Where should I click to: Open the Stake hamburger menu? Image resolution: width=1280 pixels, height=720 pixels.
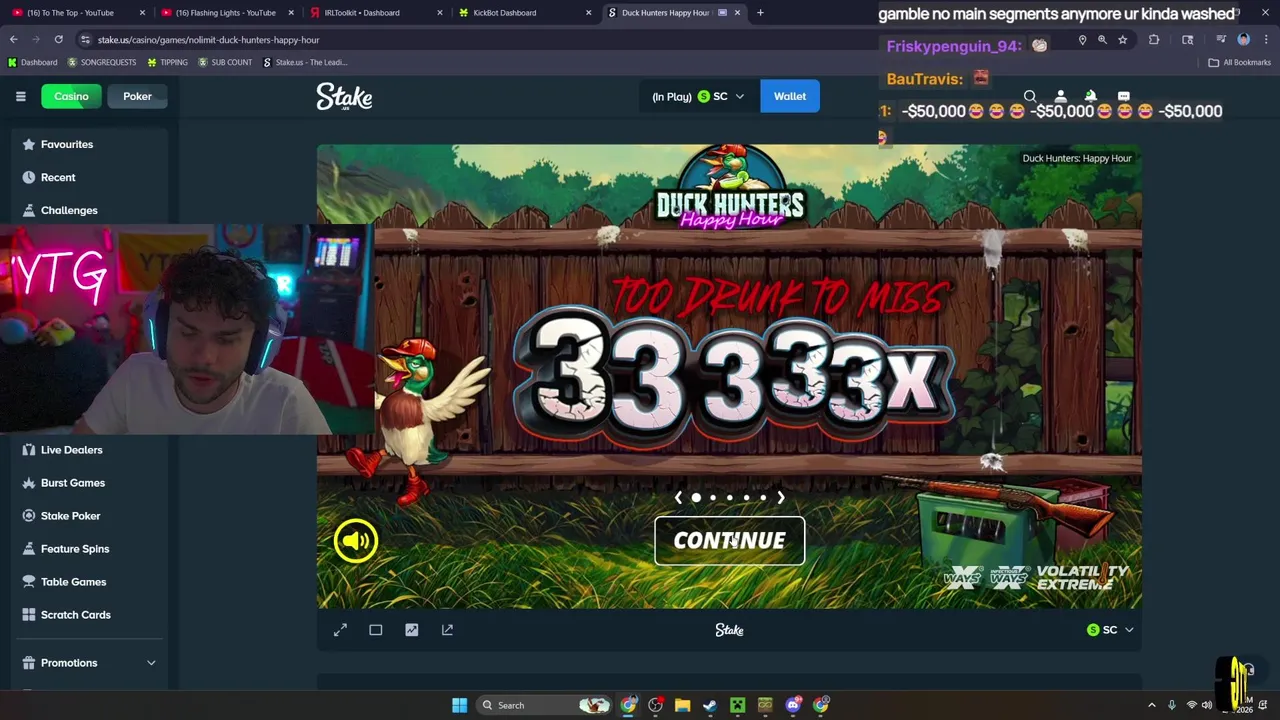[x=20, y=96]
